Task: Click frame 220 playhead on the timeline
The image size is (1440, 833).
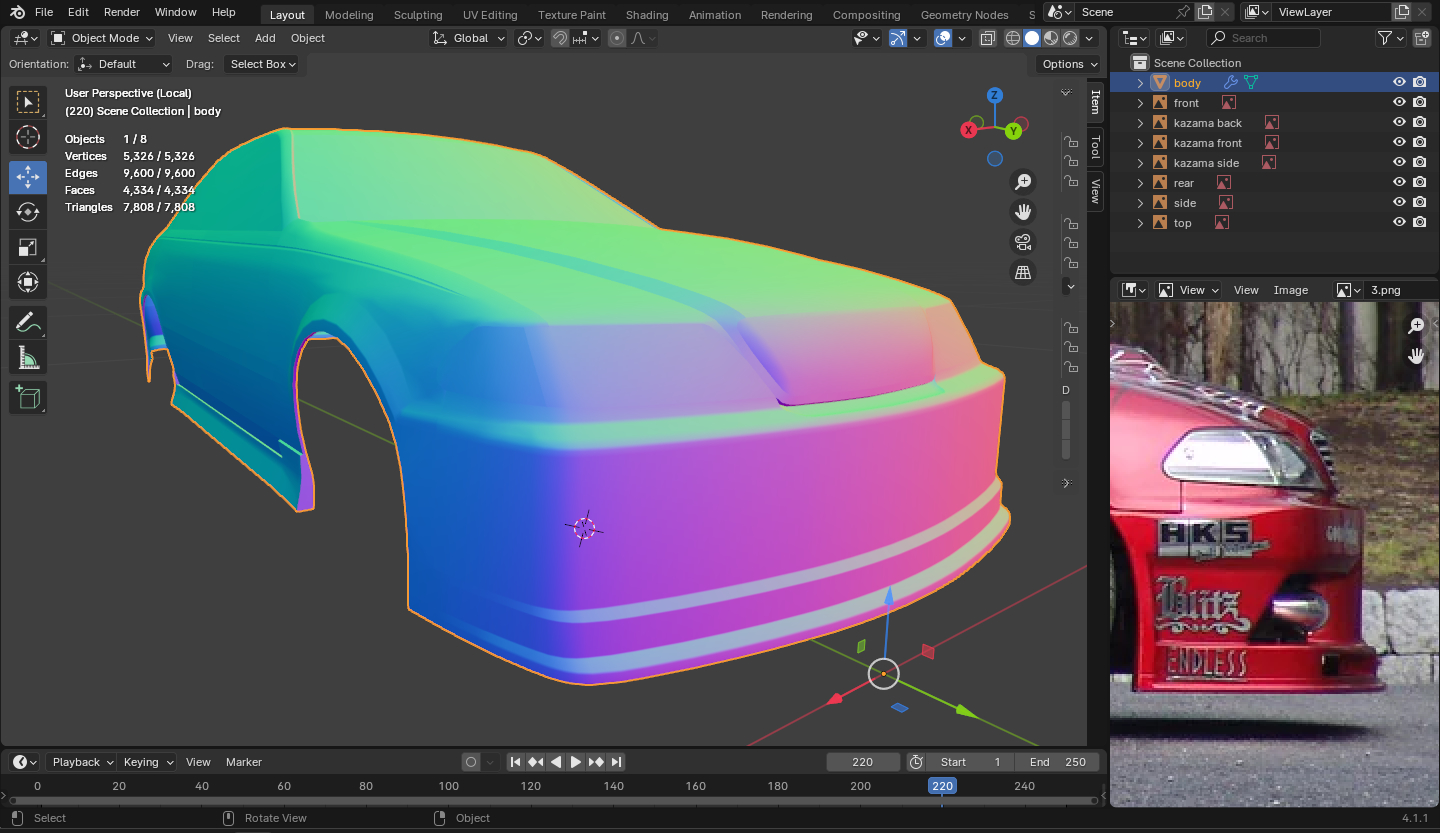Action: click(x=942, y=786)
